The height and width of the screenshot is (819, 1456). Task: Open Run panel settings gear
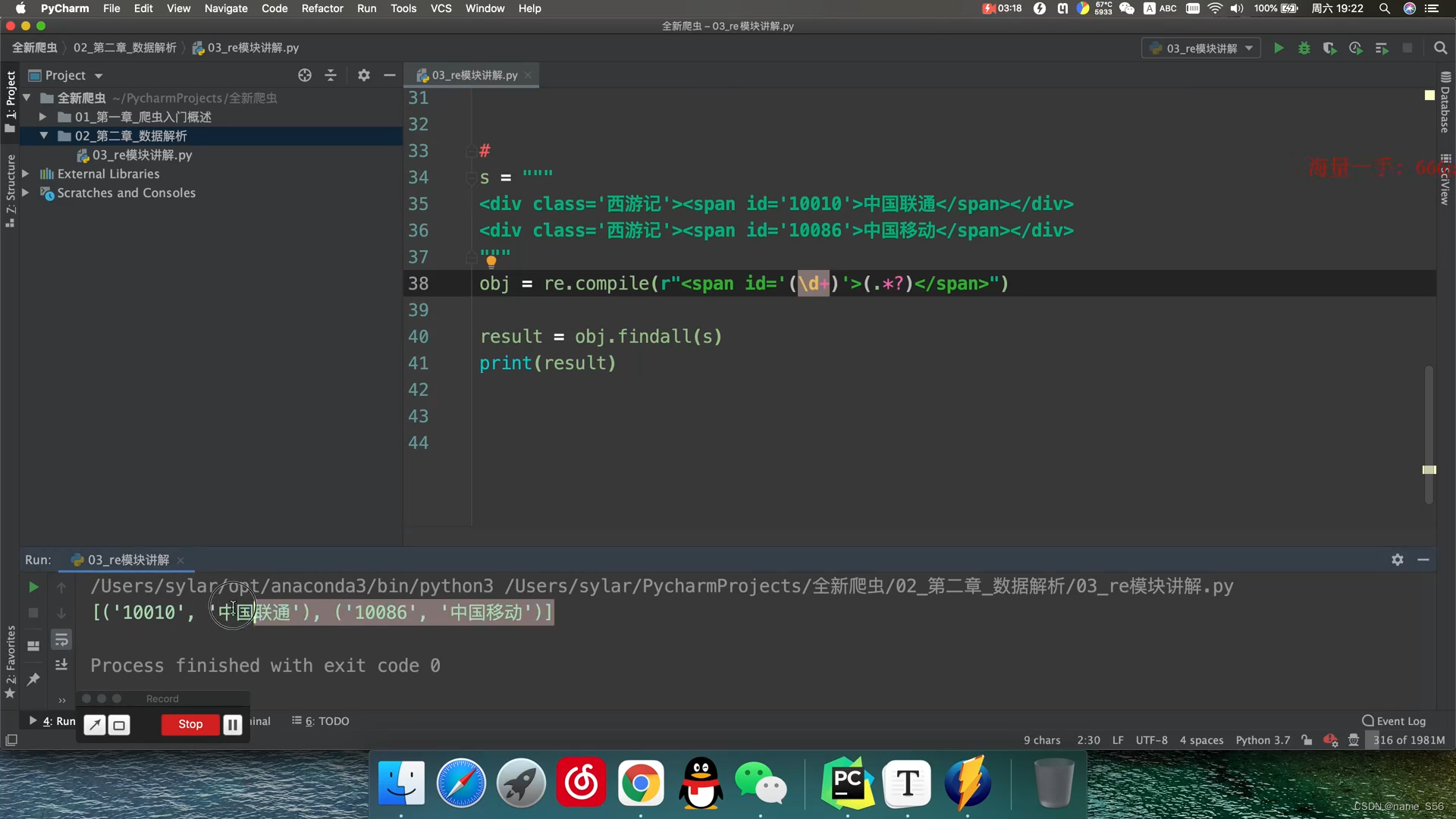click(x=1398, y=560)
